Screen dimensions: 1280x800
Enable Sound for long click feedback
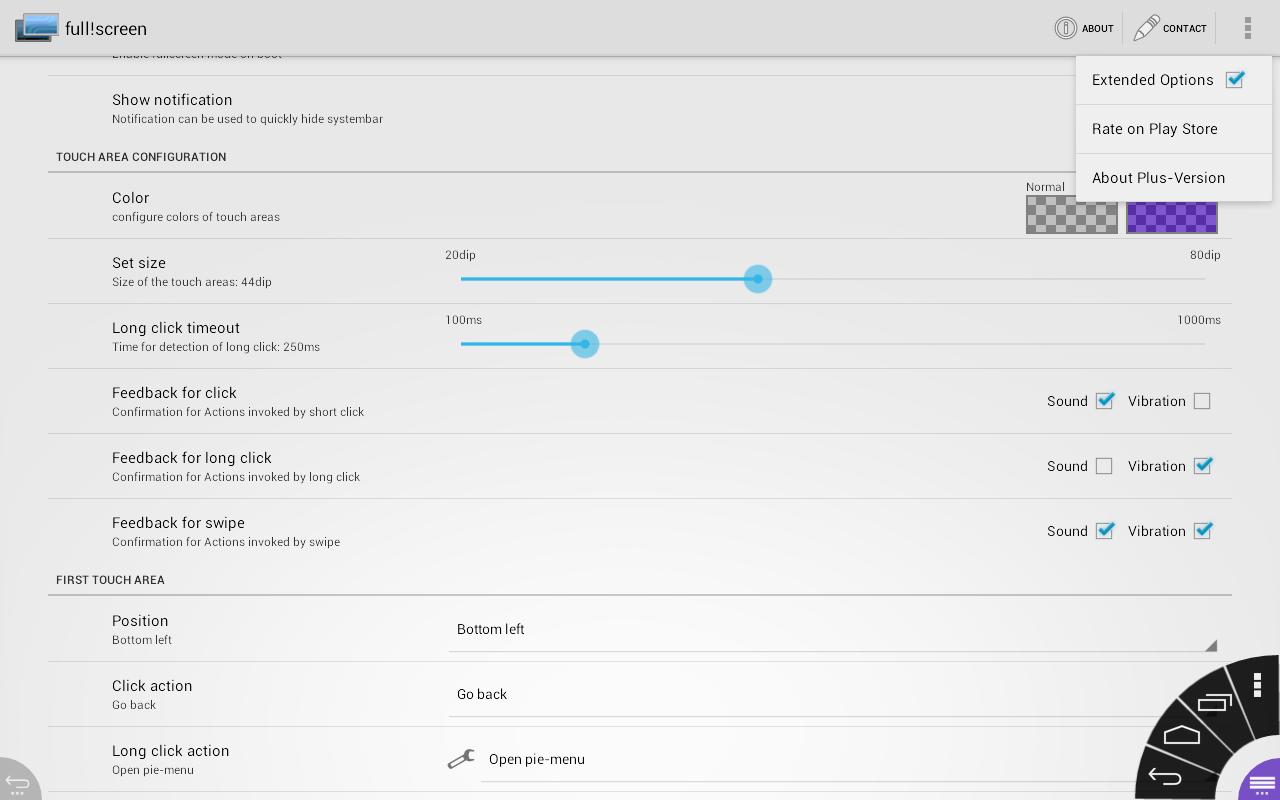(1104, 466)
